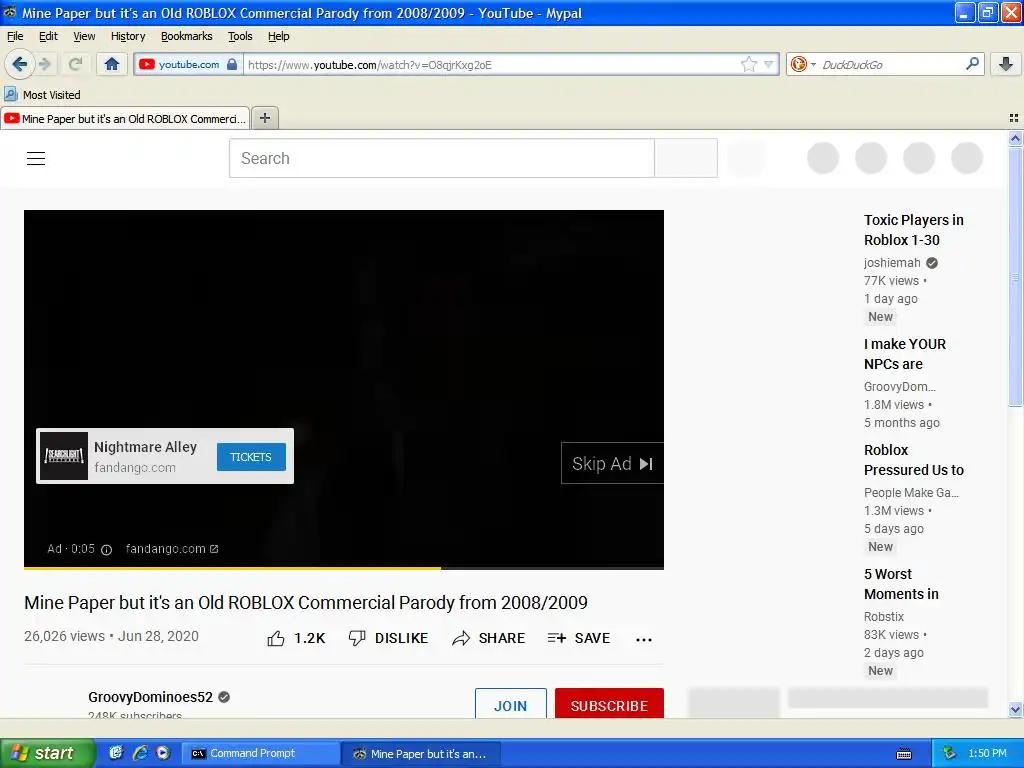Go back using the browser back arrow
1024x768 pixels.
pos(20,64)
